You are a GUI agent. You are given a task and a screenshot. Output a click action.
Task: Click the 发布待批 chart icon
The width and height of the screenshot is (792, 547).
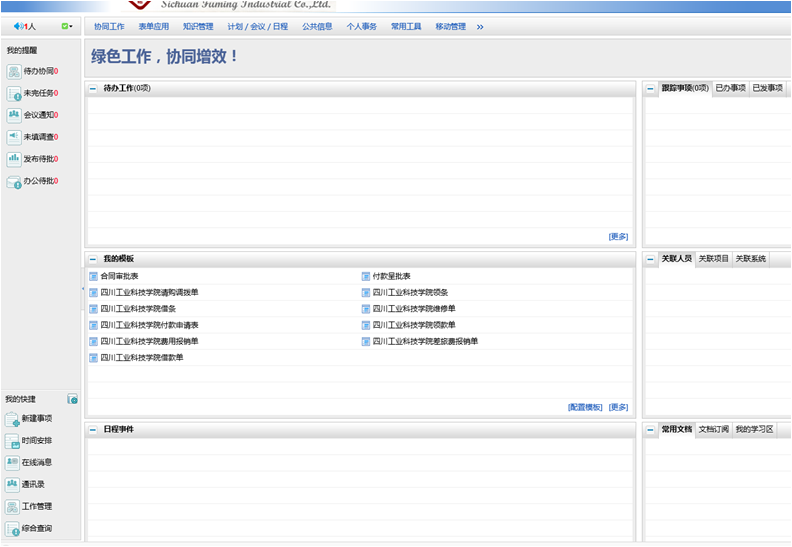pos(14,159)
